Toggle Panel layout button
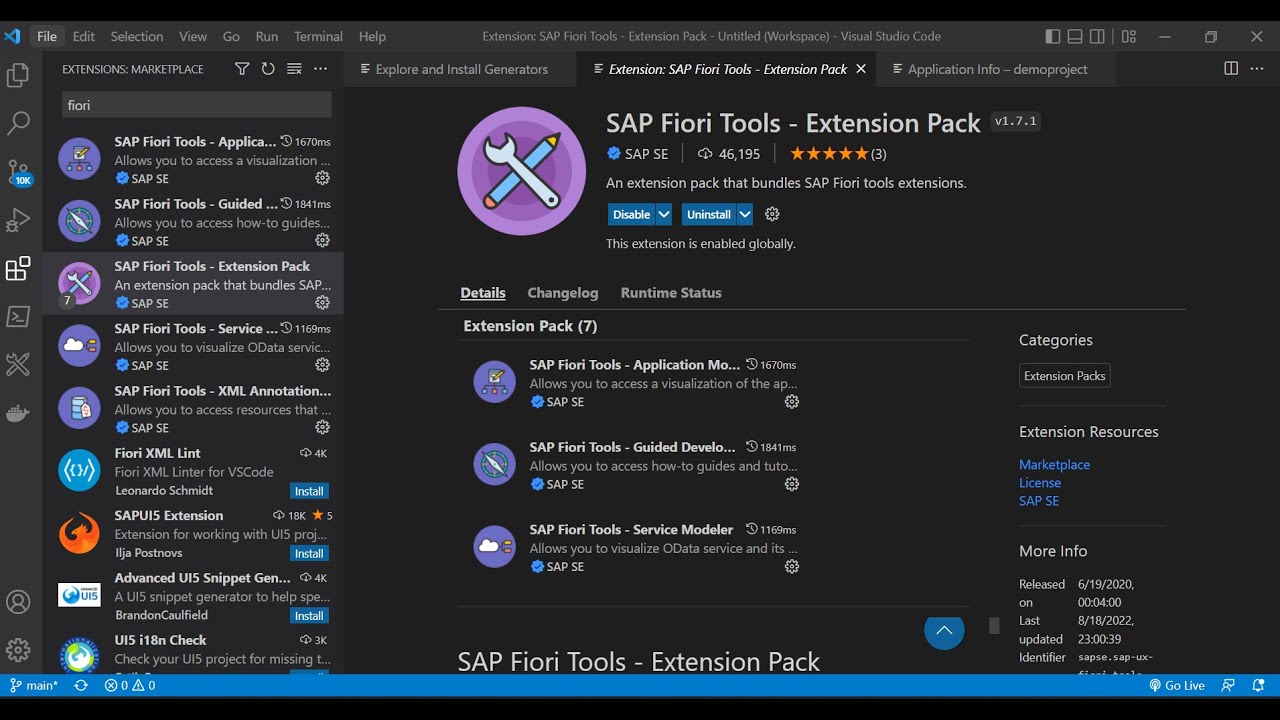This screenshot has width=1280, height=720. coord(1075,36)
